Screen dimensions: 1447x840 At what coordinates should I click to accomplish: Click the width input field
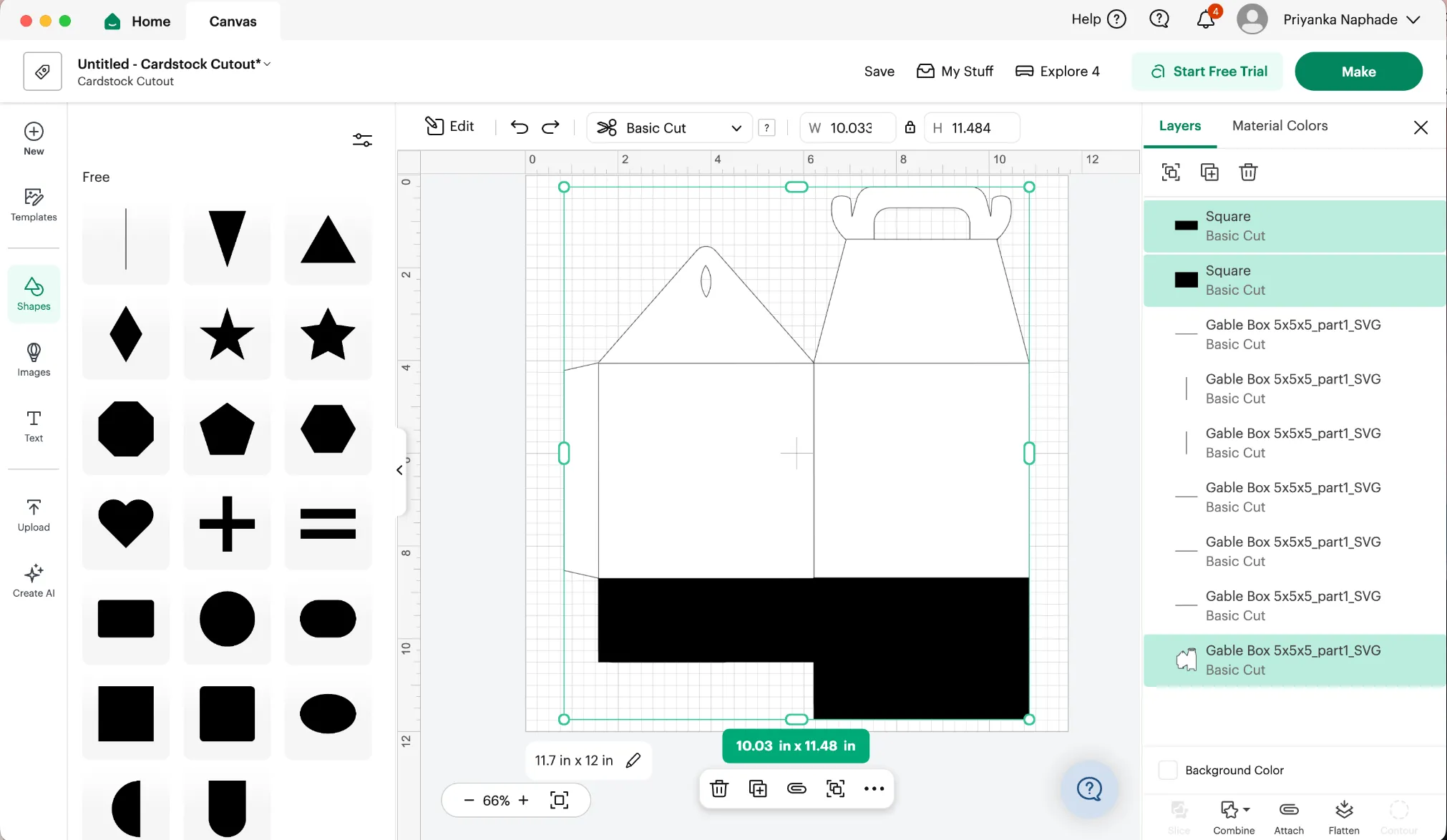coord(848,127)
